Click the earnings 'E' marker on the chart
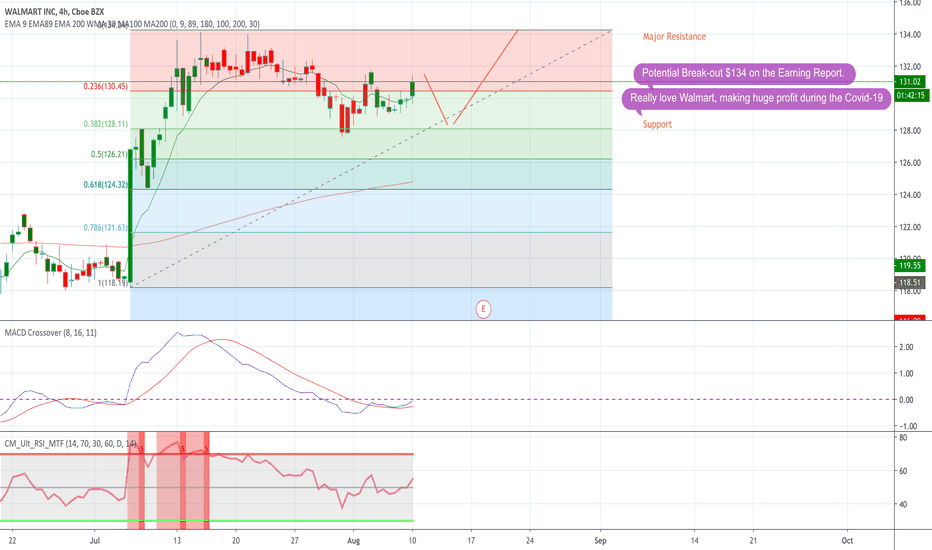932x550 pixels. (x=483, y=309)
